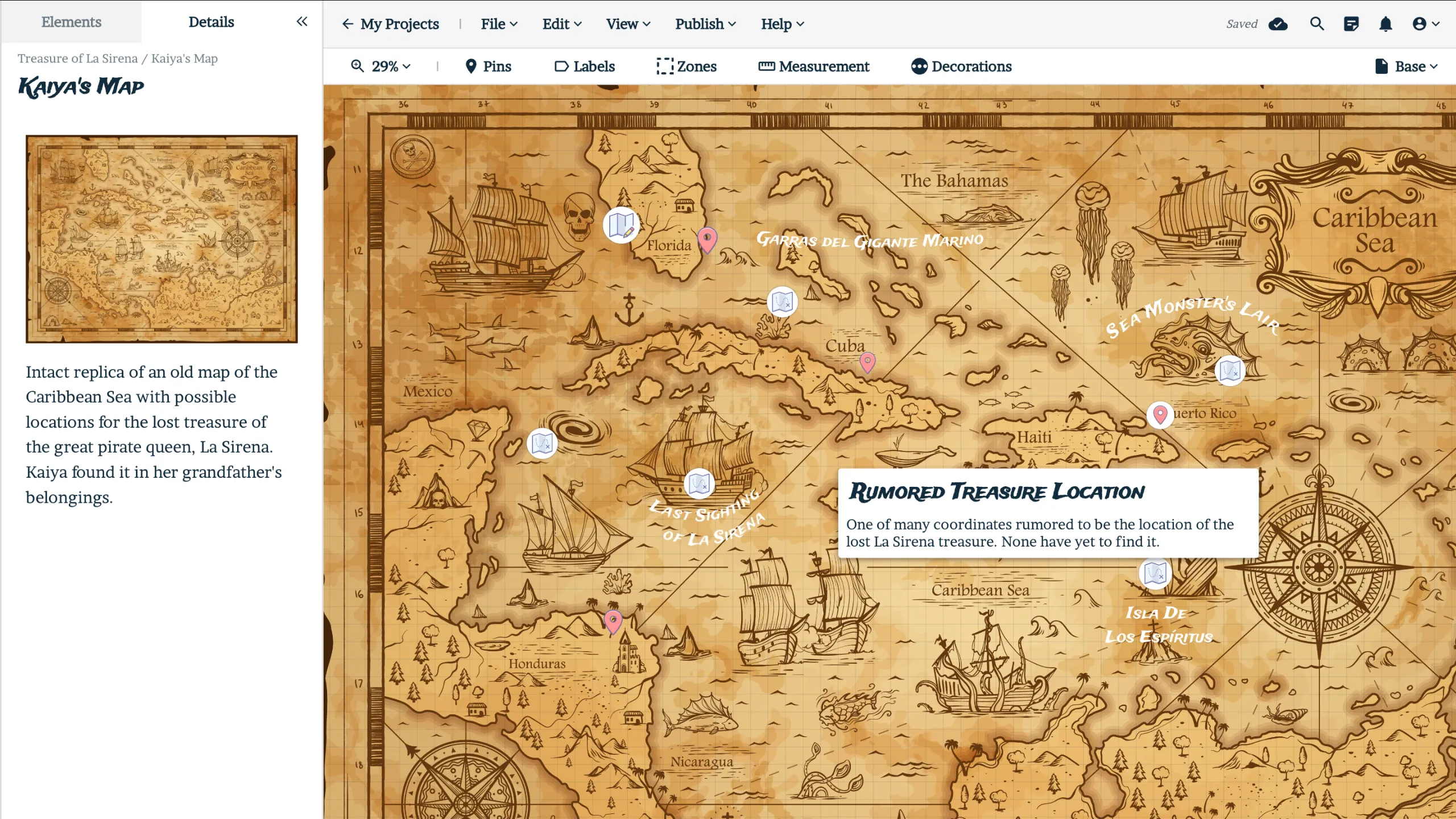1456x819 pixels.
Task: Click the cloud saved status icon
Action: click(1278, 24)
